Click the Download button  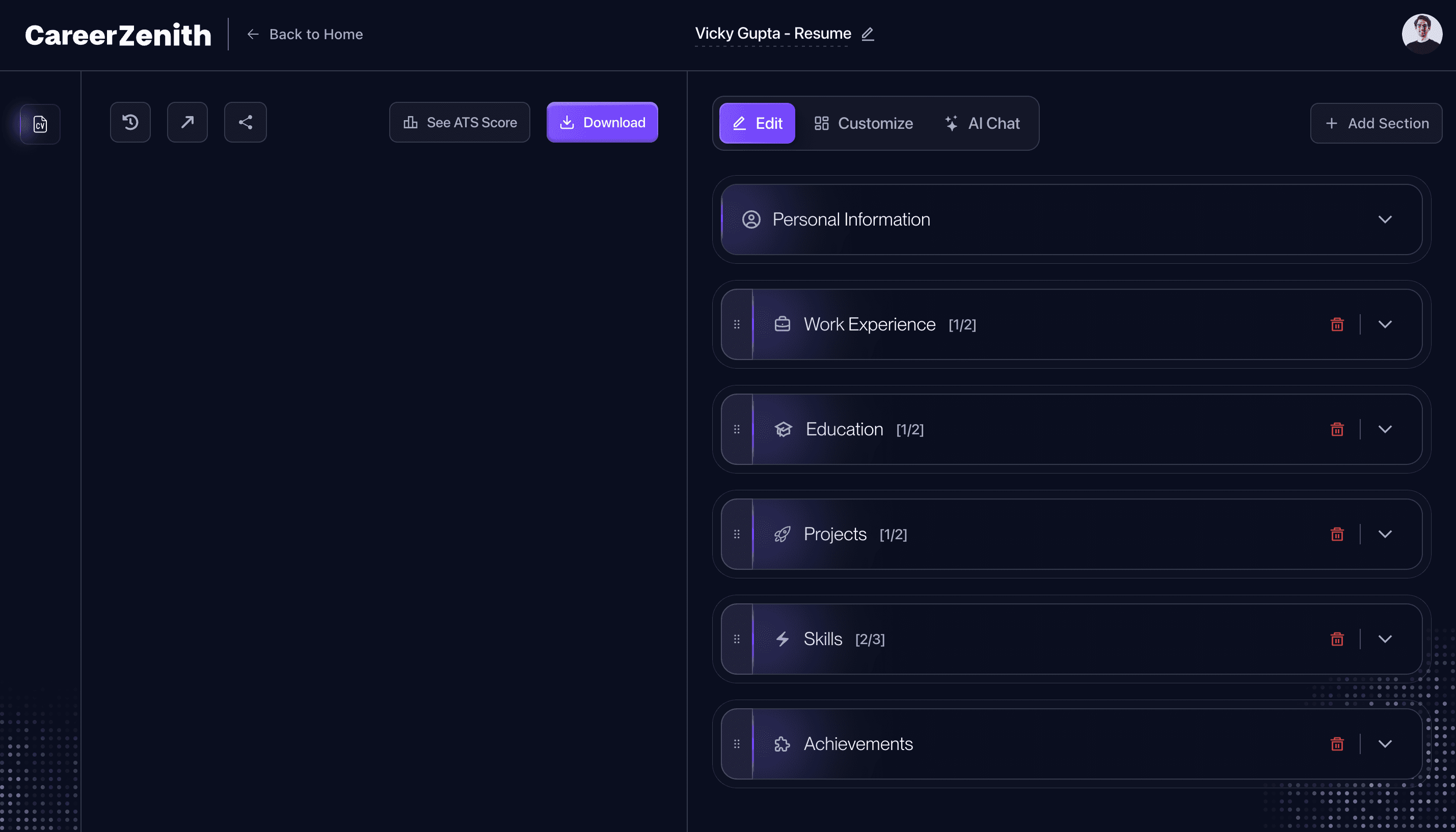point(602,122)
